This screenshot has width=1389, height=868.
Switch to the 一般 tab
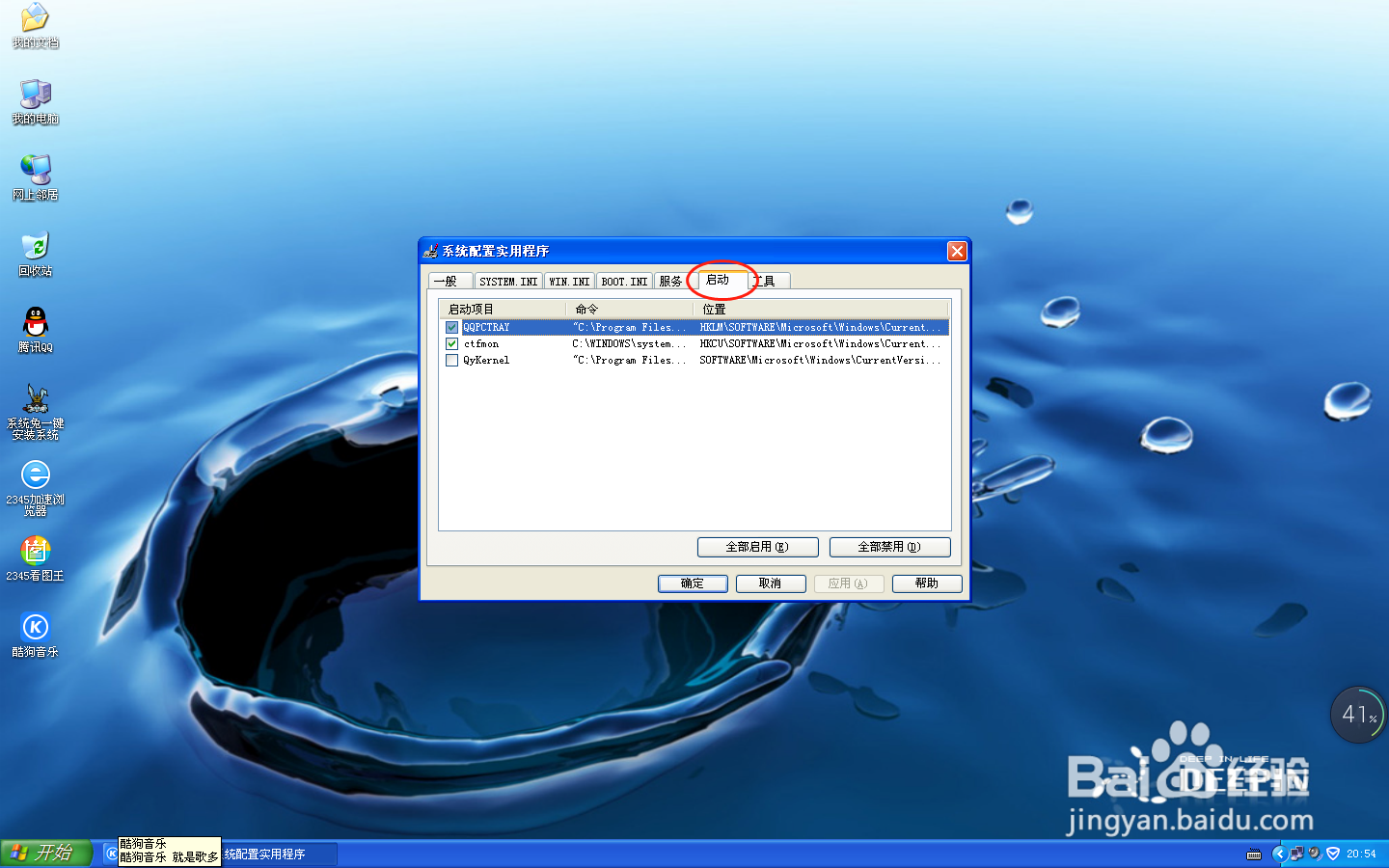click(449, 281)
